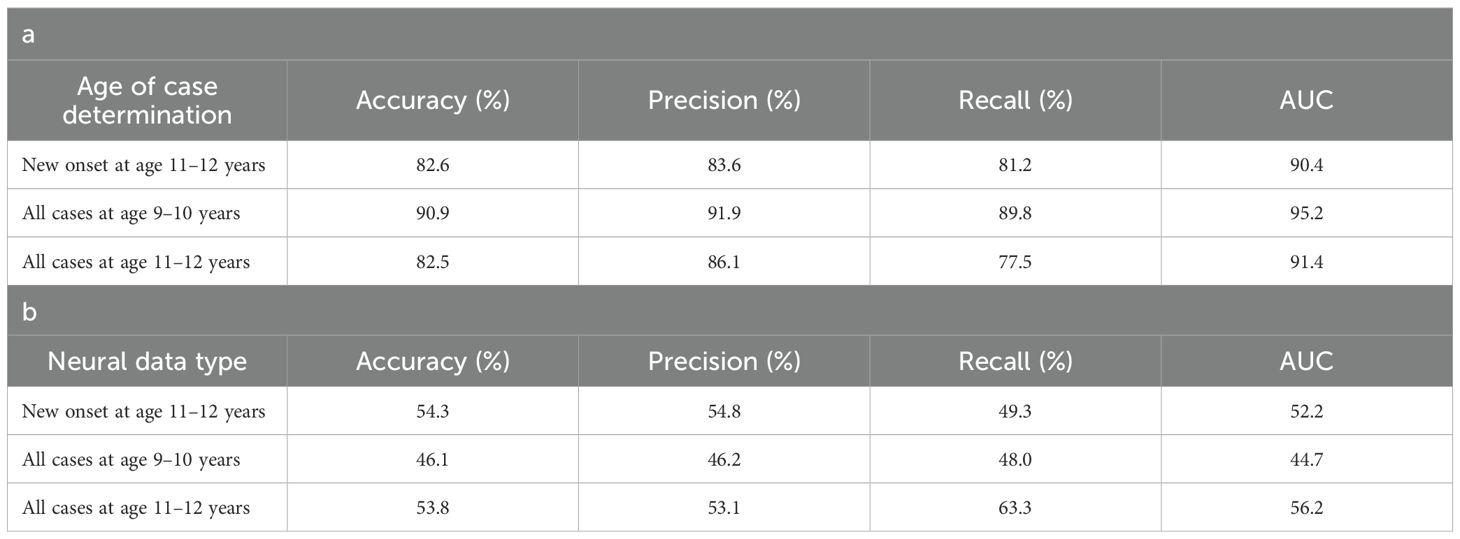
Task: Select the 86.1 precision value
Action: point(724,262)
